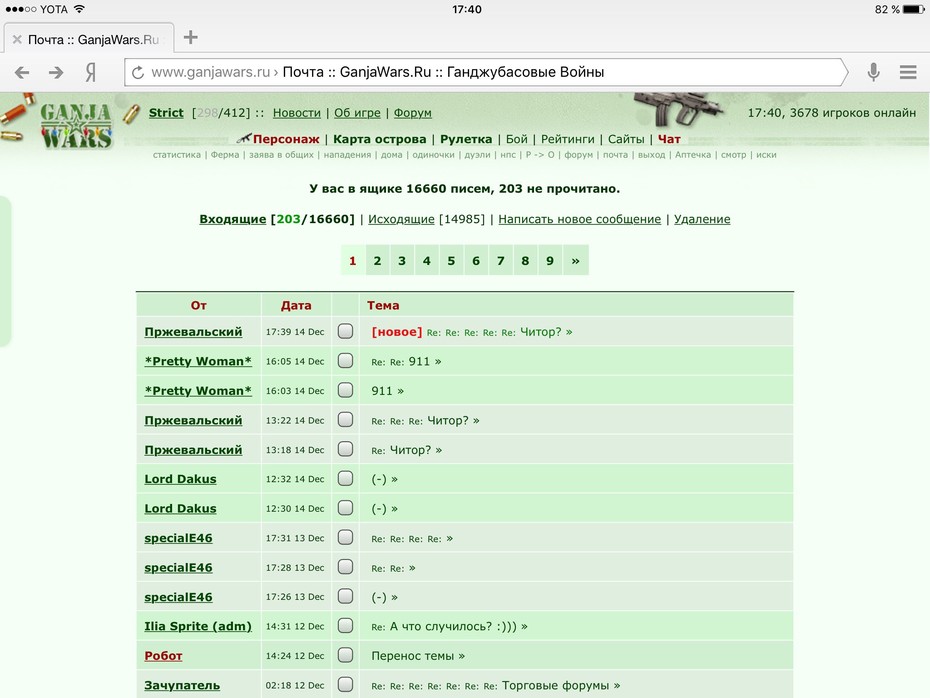Check the Ilia Sprite message checkbox
The height and width of the screenshot is (698, 930).
[345, 626]
